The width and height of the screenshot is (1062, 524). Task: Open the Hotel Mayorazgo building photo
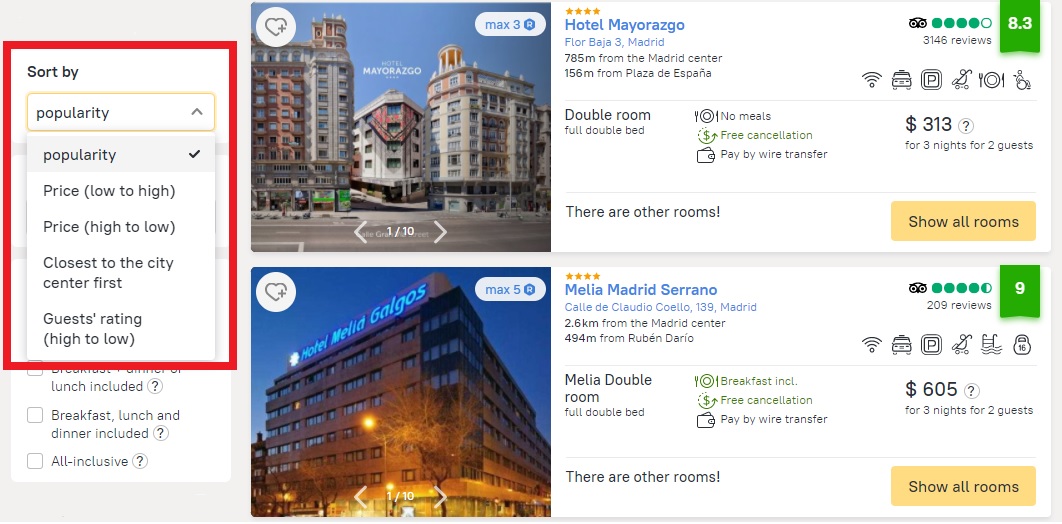click(401, 127)
